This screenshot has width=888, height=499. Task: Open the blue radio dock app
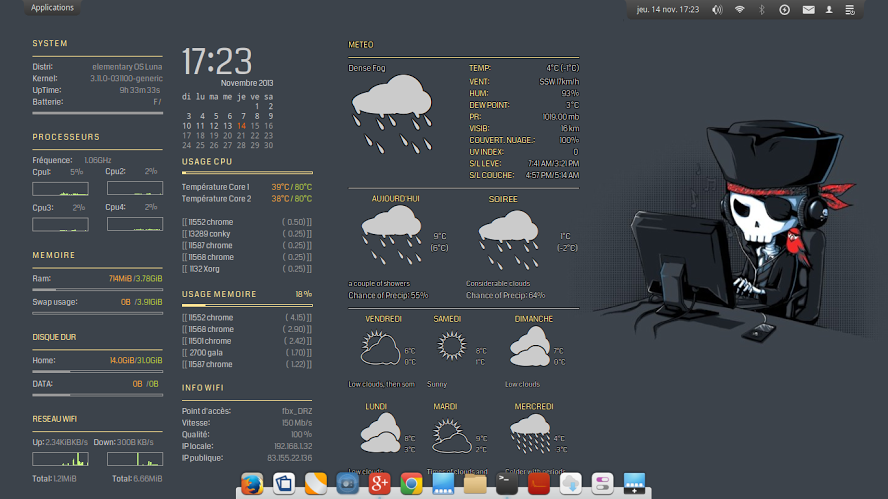click(x=347, y=484)
